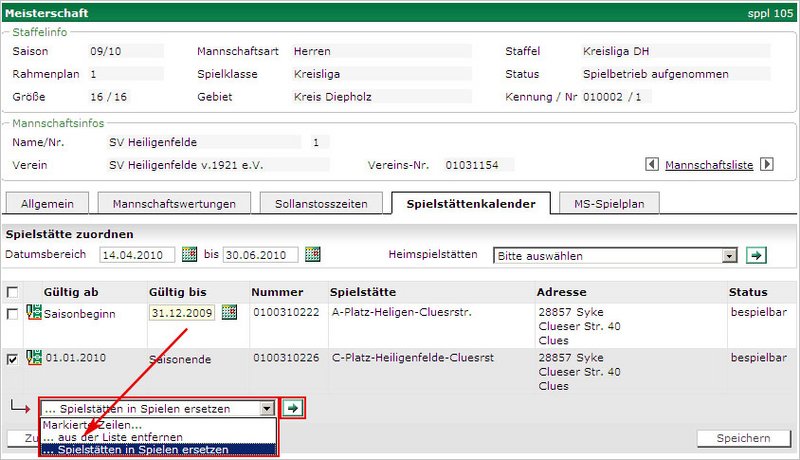This screenshot has width=800, height=460.
Task: Open calendar picker for end date 30.06.2010
Action: (x=313, y=255)
